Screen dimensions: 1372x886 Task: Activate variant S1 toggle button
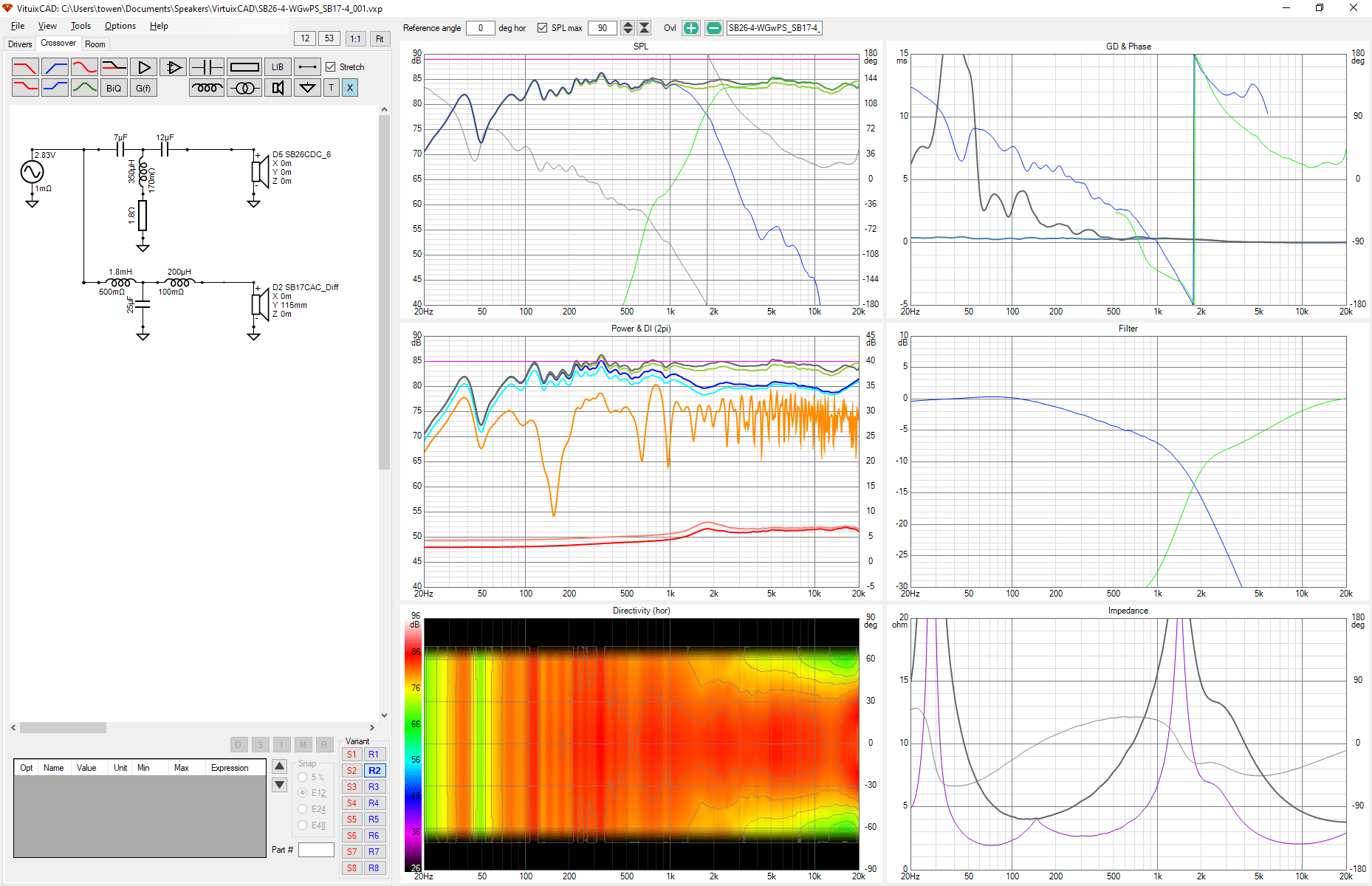tap(352, 755)
